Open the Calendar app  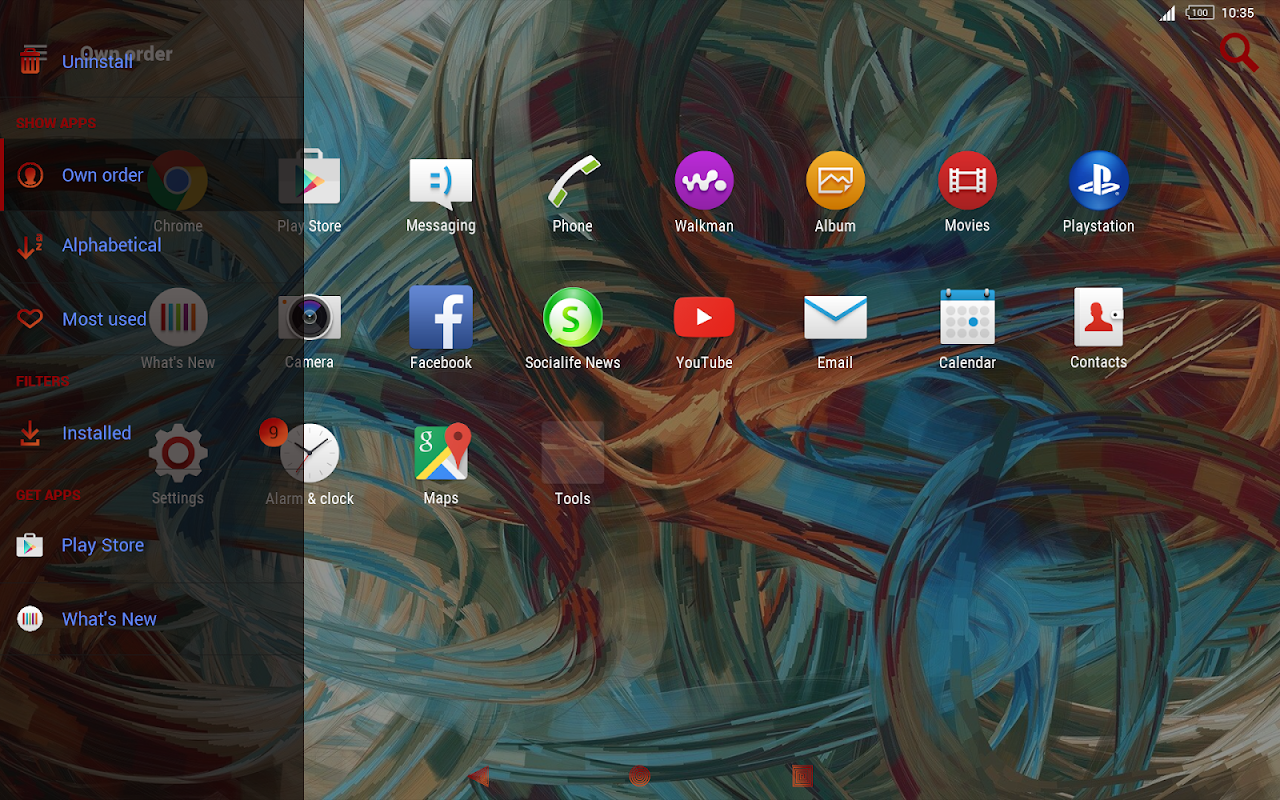point(967,330)
